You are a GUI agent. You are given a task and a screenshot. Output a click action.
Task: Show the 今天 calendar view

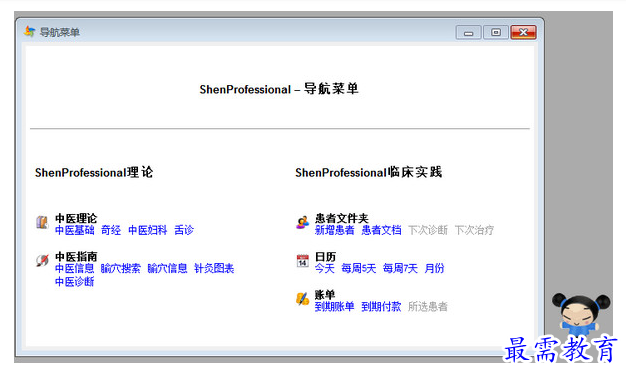coord(325,268)
